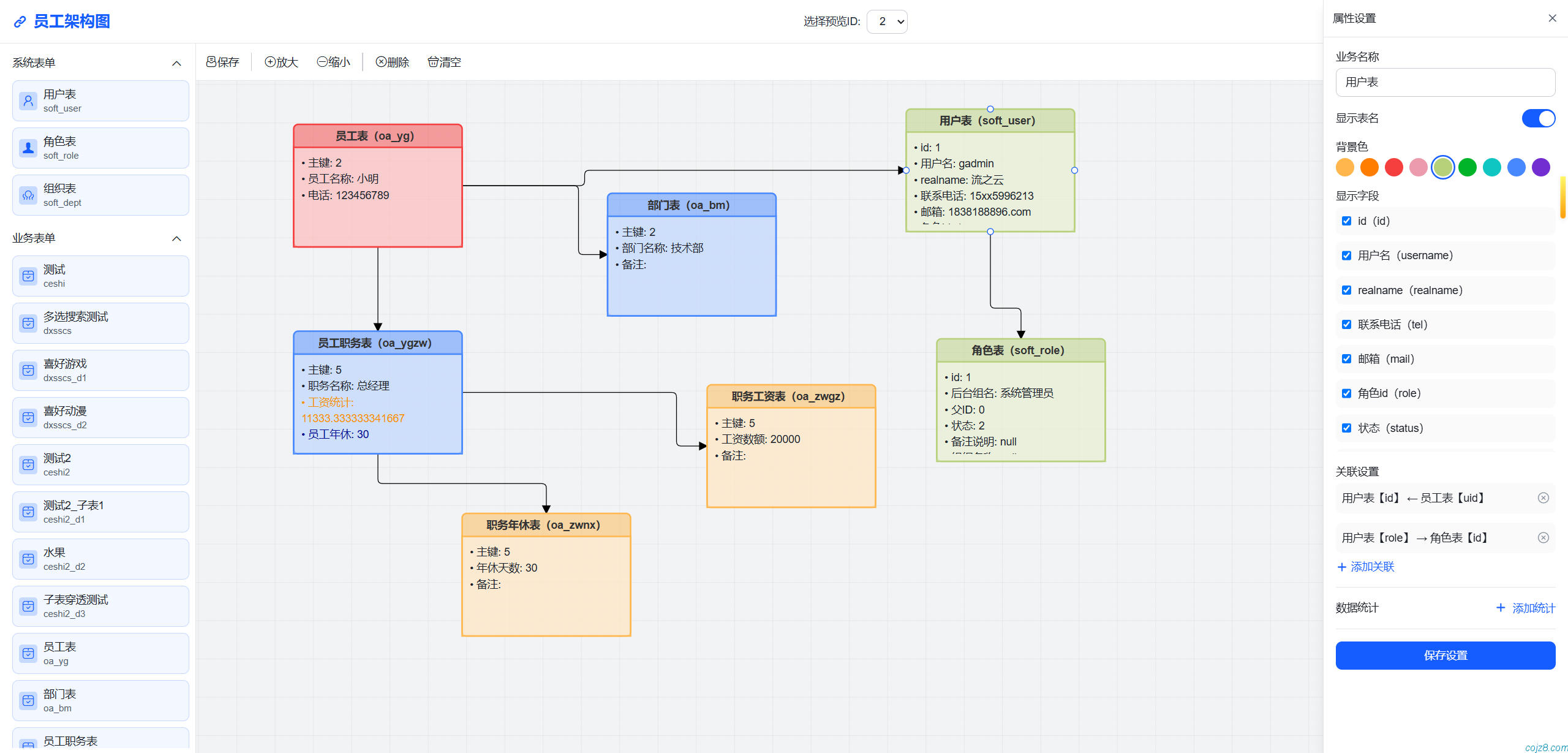Collapse the 系统表单 section

coord(176,62)
